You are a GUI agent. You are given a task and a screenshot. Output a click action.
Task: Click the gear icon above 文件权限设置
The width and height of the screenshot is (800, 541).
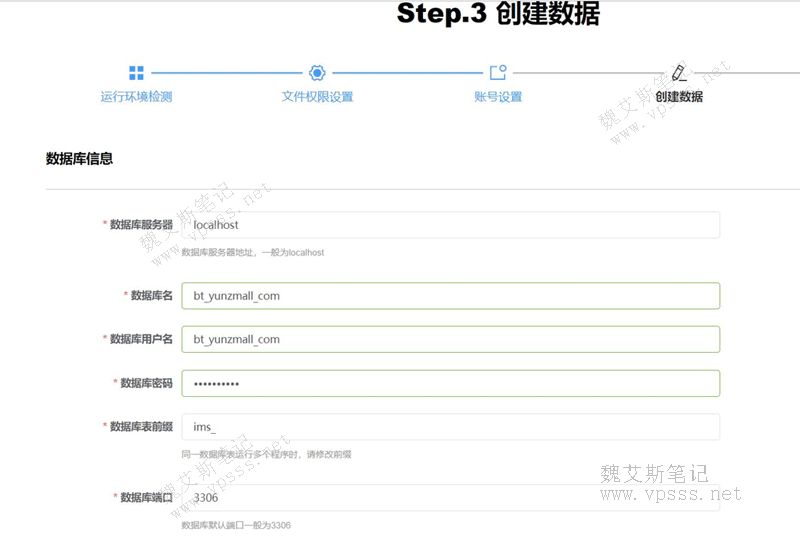click(317, 73)
